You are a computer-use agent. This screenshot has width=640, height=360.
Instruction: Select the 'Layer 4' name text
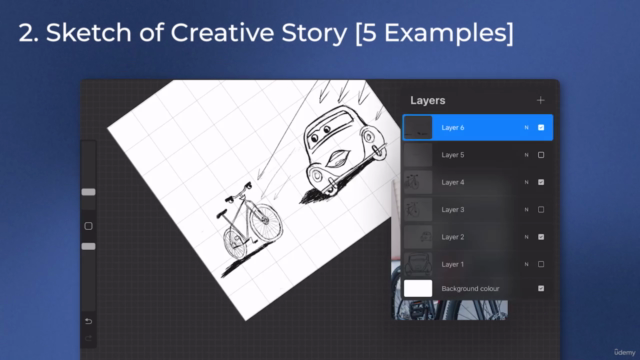click(x=453, y=182)
